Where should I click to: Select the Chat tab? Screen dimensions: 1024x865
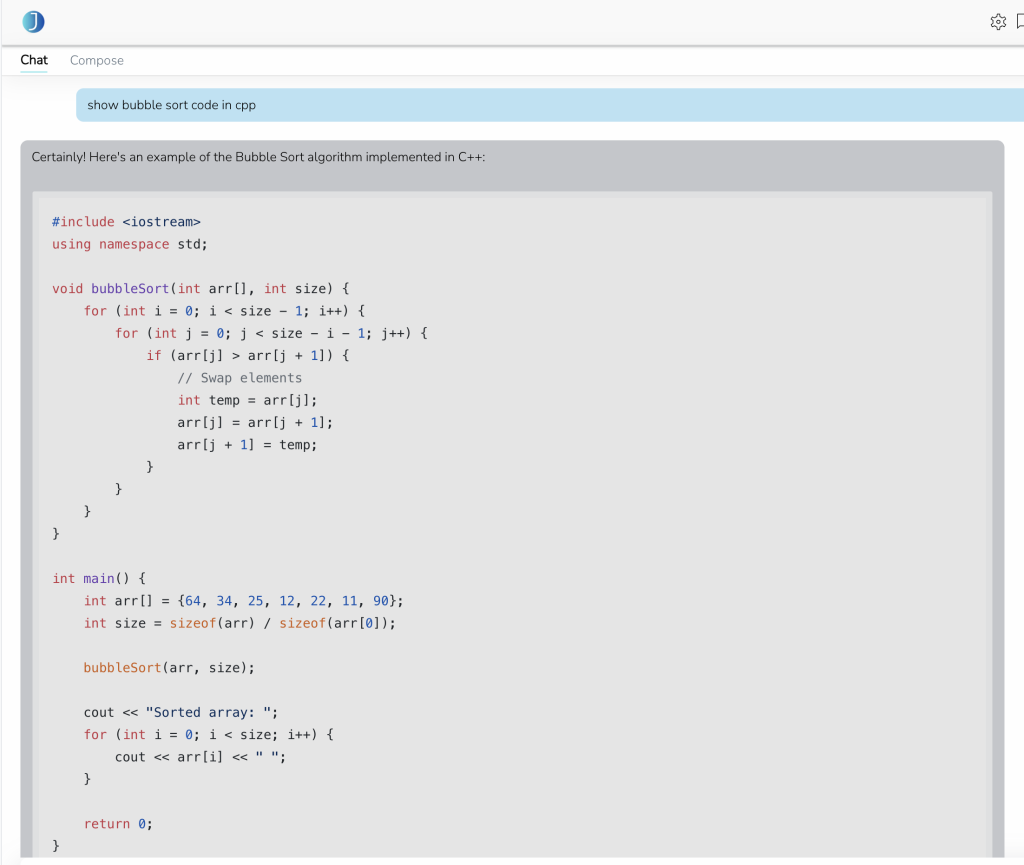(x=34, y=60)
